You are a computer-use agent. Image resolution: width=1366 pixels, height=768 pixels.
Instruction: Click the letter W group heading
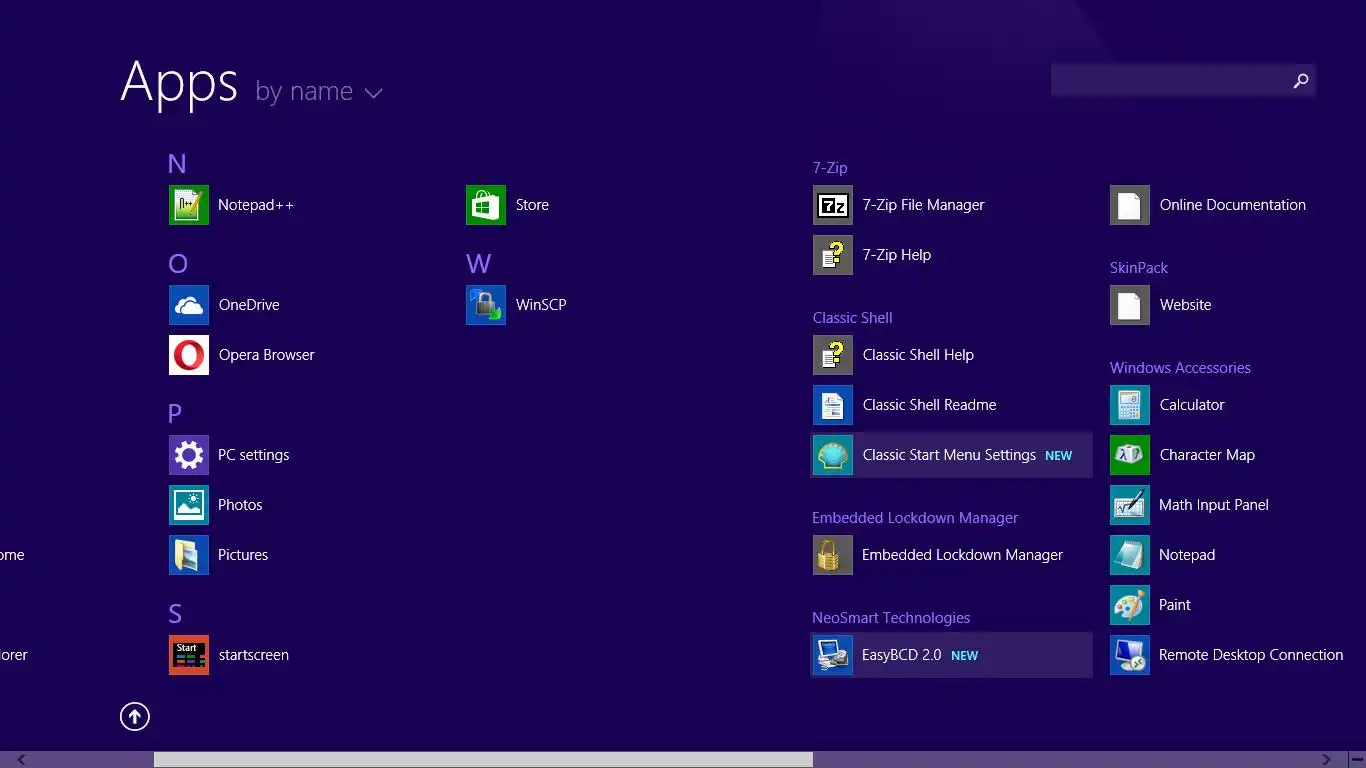479,264
